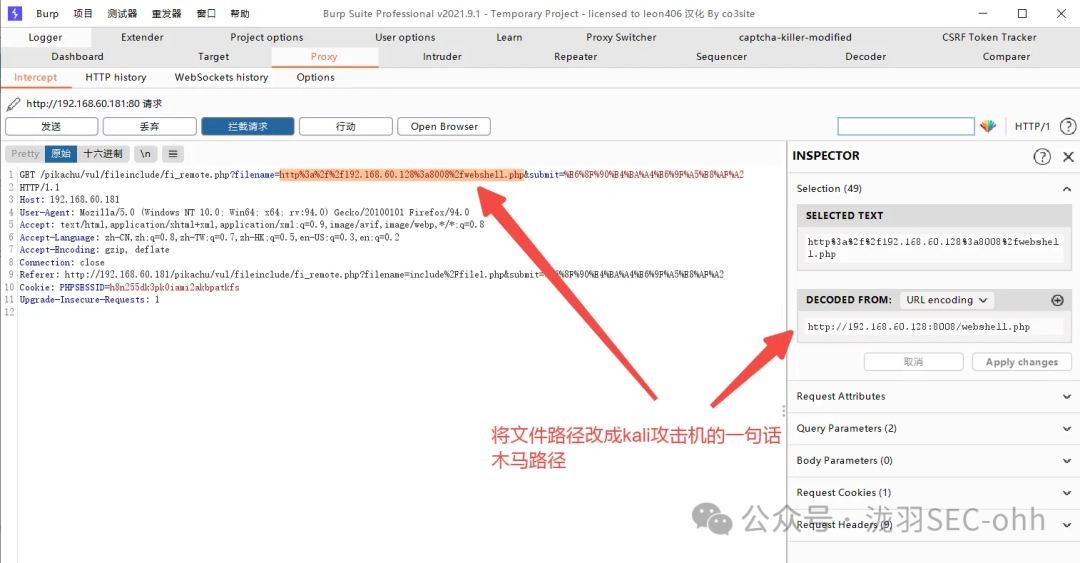Select the Intercept sub-tab
The height and width of the screenshot is (563, 1080).
[36, 77]
